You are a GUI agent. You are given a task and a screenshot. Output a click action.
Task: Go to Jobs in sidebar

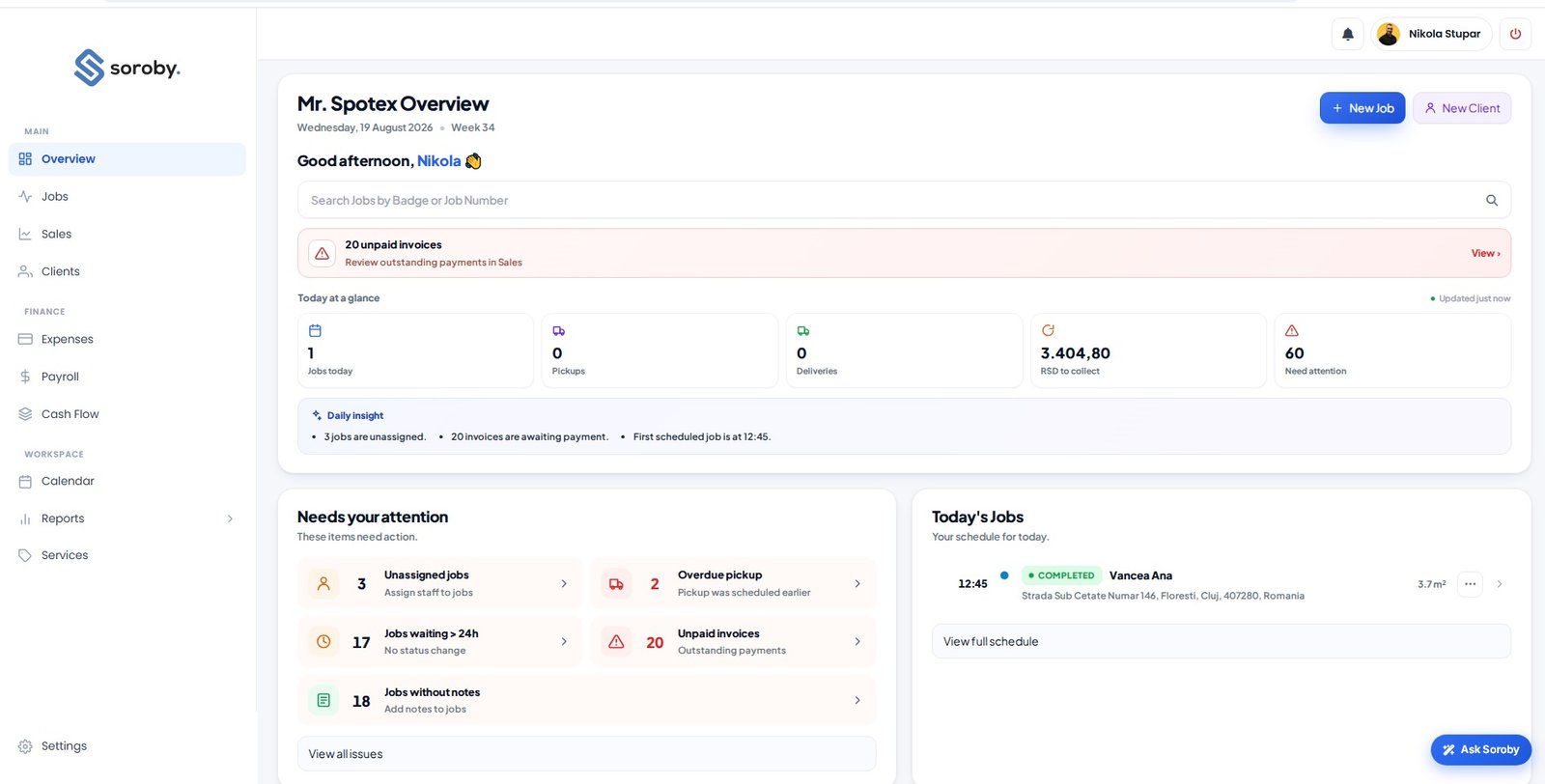coord(127,196)
